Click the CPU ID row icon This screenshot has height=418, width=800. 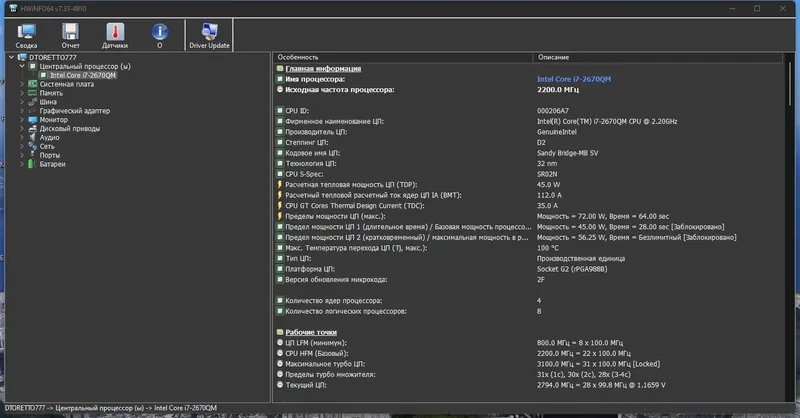pos(280,111)
